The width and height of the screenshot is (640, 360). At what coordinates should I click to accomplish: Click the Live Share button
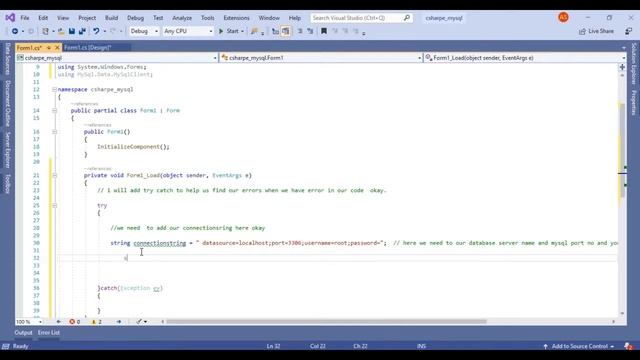click(x=596, y=31)
